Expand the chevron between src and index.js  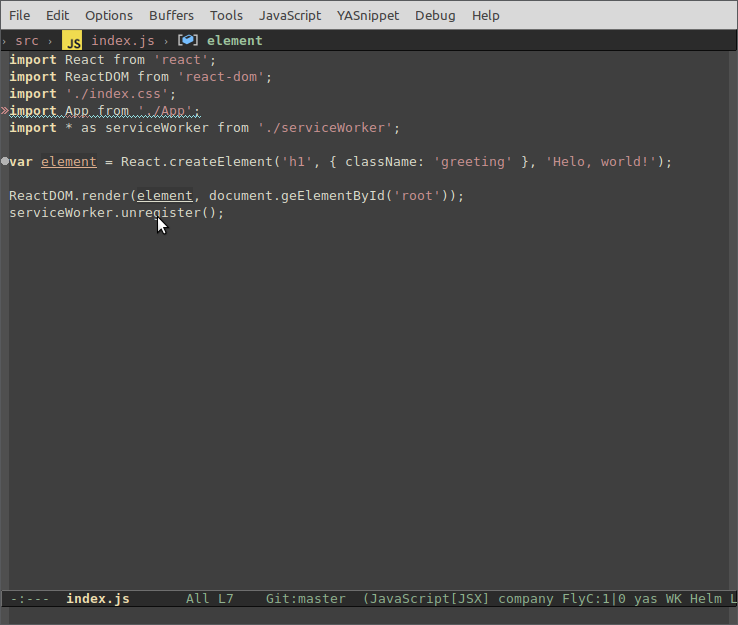50,41
